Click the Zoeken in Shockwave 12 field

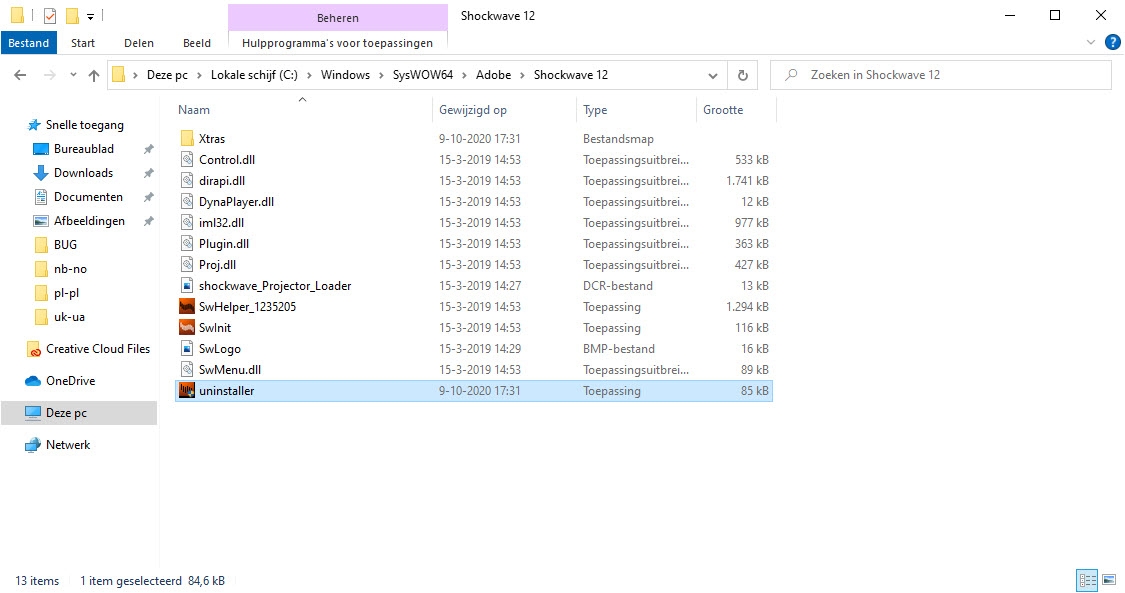click(x=941, y=75)
